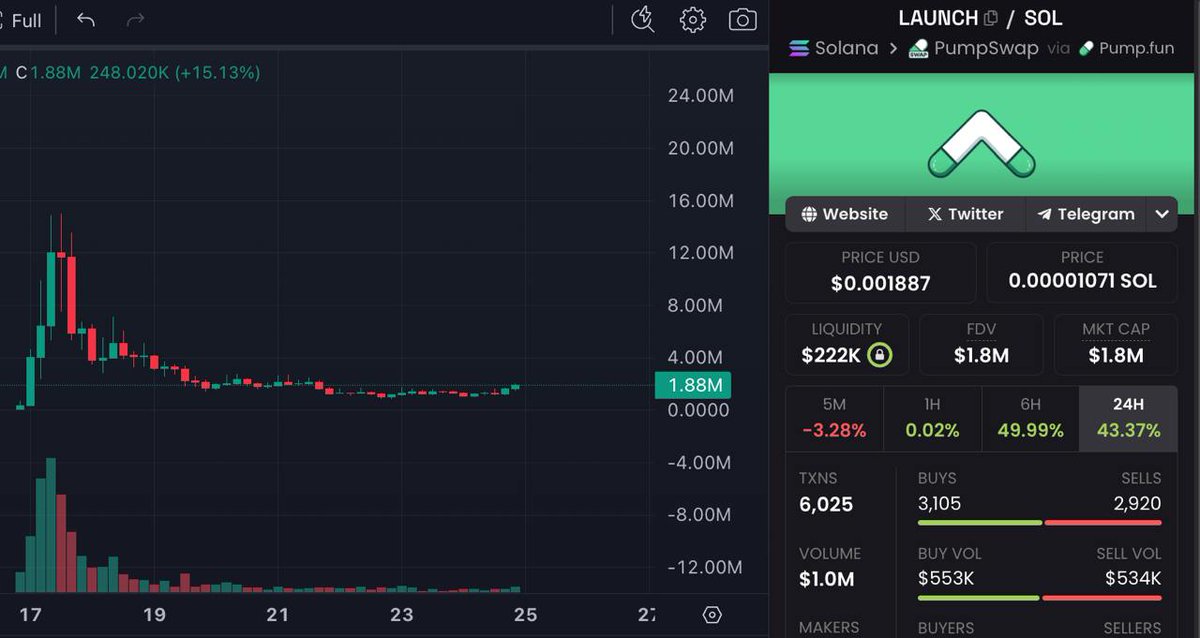Click the LIQUIDITY $222K box
Viewport: 1200px width, 638px height.
847,344
